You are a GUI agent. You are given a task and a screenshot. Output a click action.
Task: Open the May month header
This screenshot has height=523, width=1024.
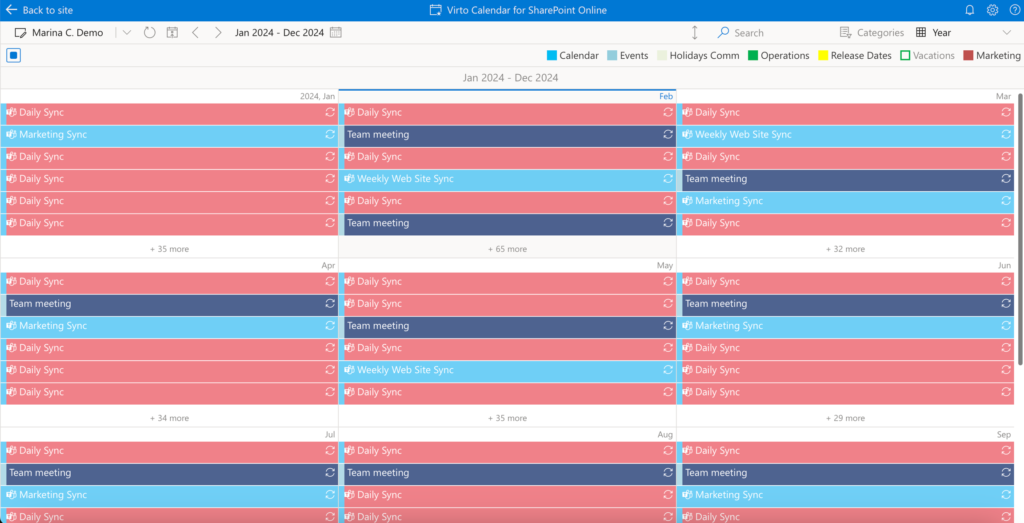[665, 265]
